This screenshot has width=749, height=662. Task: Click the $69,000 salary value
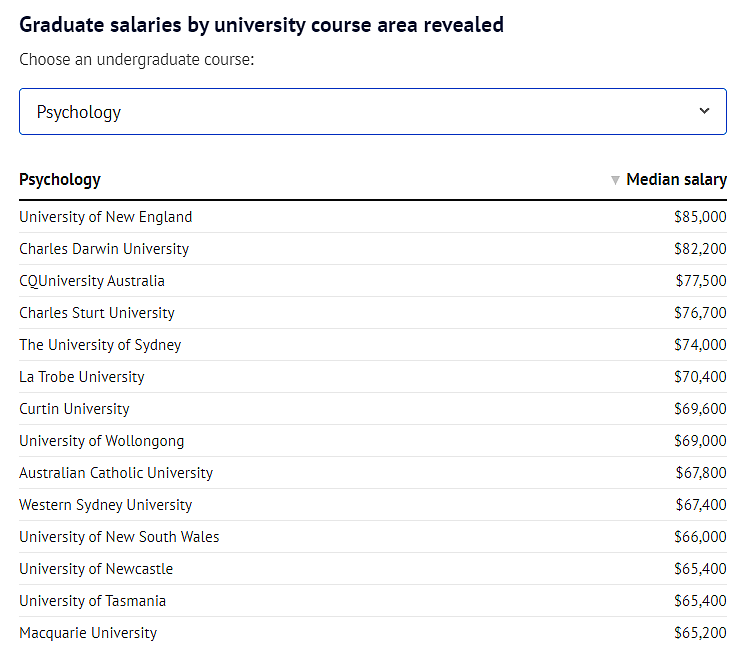tap(700, 441)
